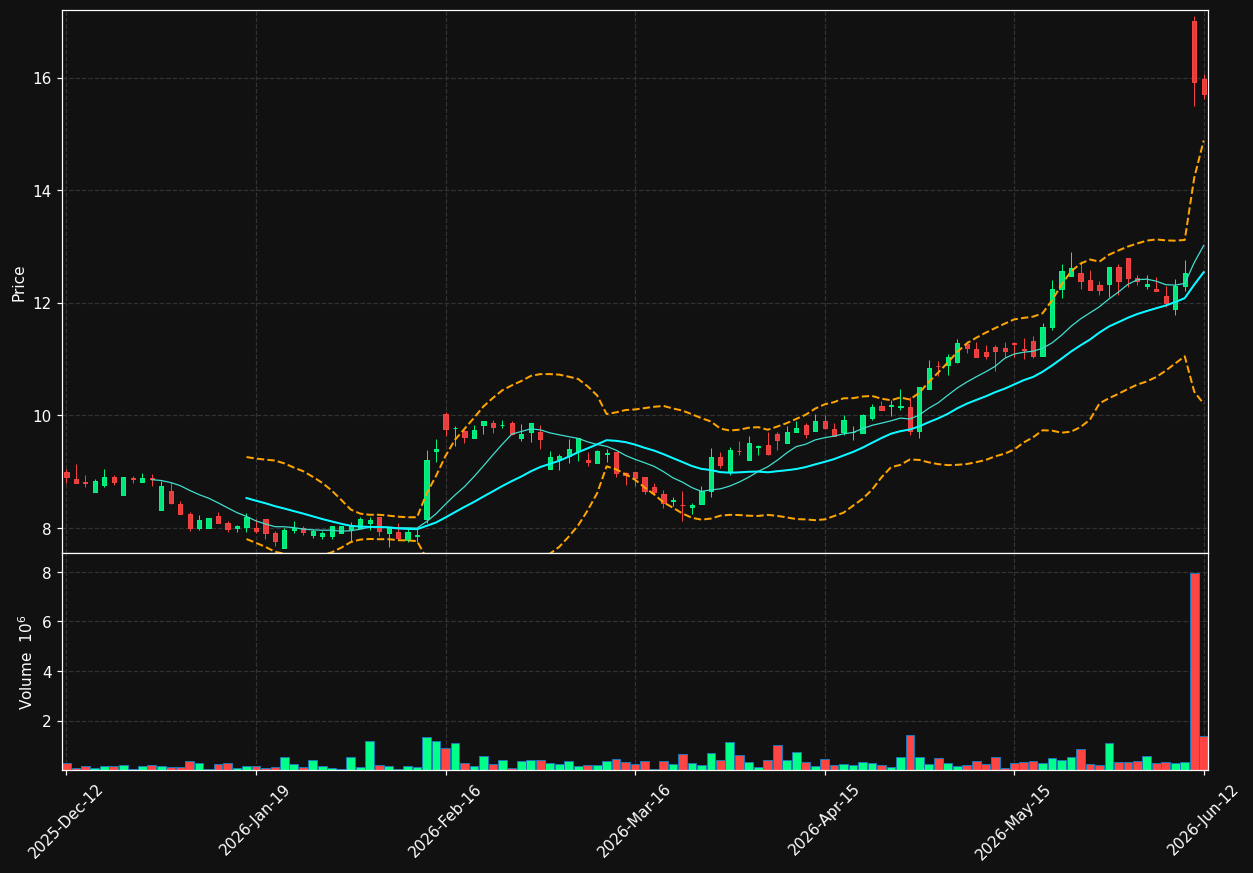Click the price axis value 8
This screenshot has height=873, width=1253.
point(49,529)
